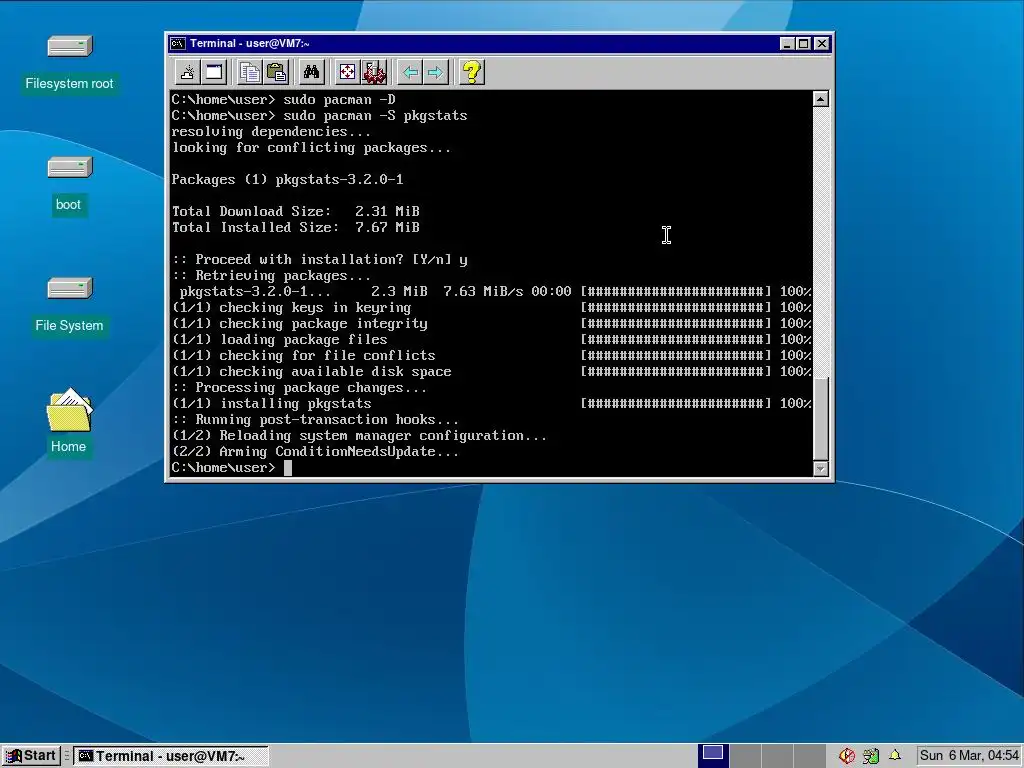Click the Terminal title bar text

tap(249, 43)
